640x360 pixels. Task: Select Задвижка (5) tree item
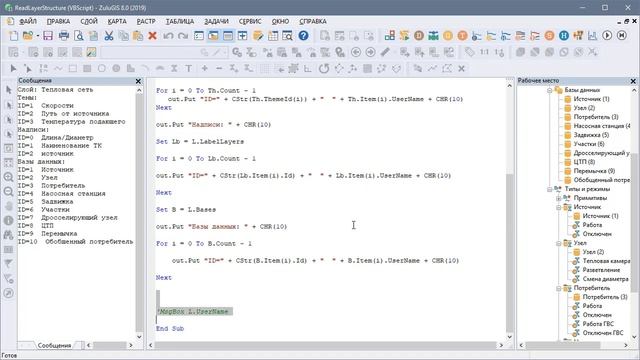click(591, 135)
